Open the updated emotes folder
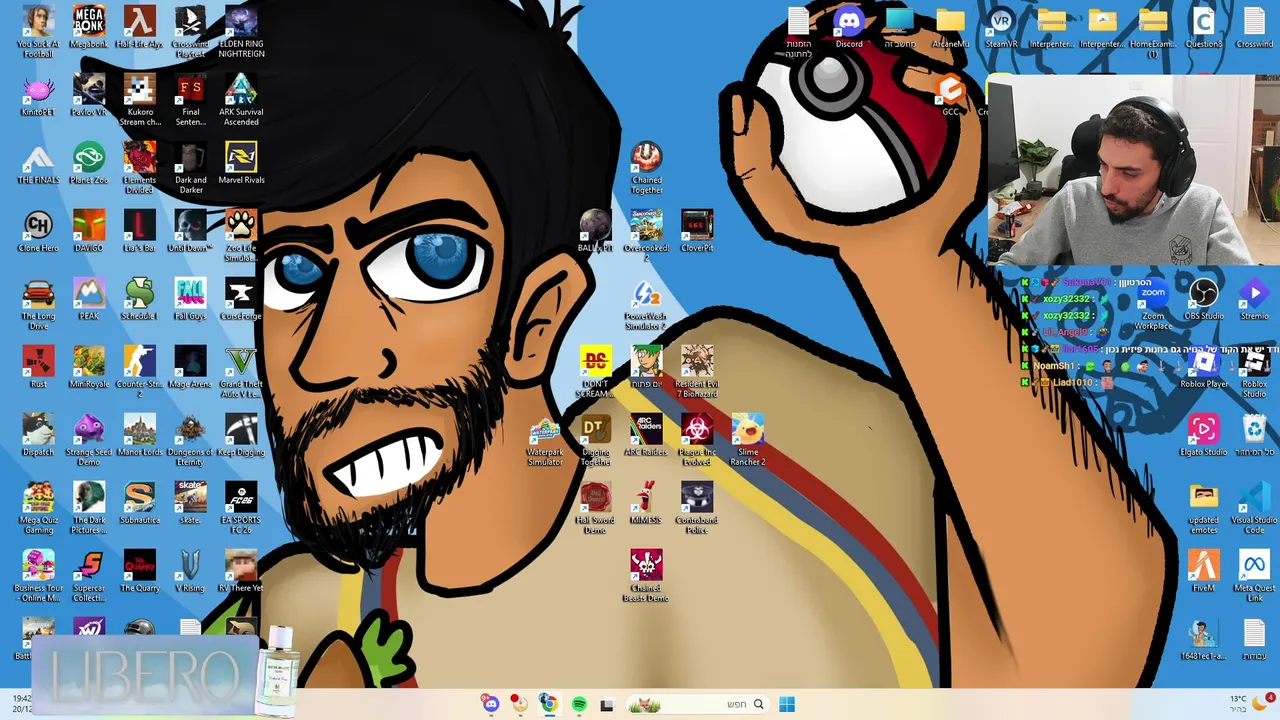This screenshot has height=720, width=1280. tap(1204, 508)
